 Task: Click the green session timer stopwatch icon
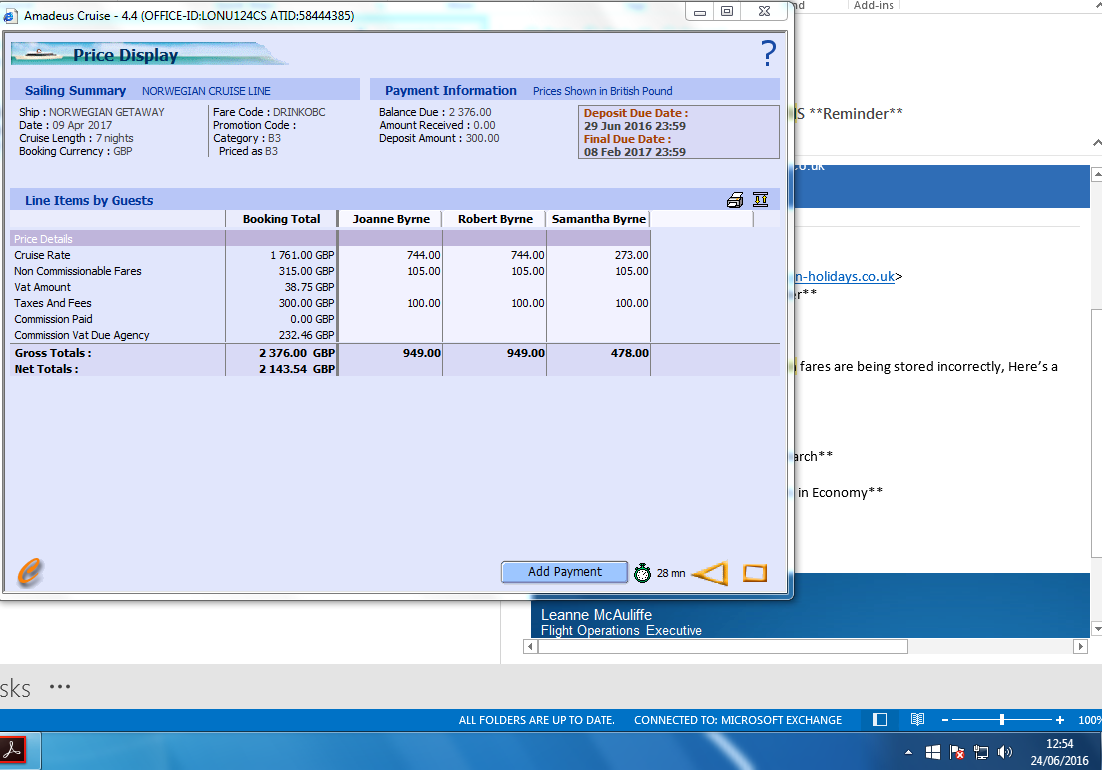[x=643, y=573]
